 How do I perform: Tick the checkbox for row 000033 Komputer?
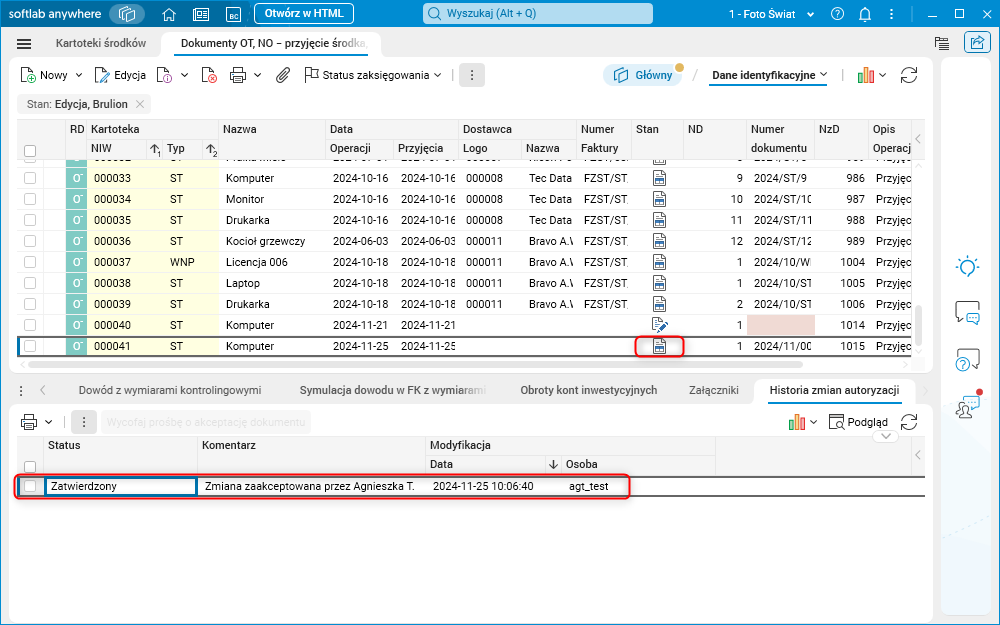30,178
